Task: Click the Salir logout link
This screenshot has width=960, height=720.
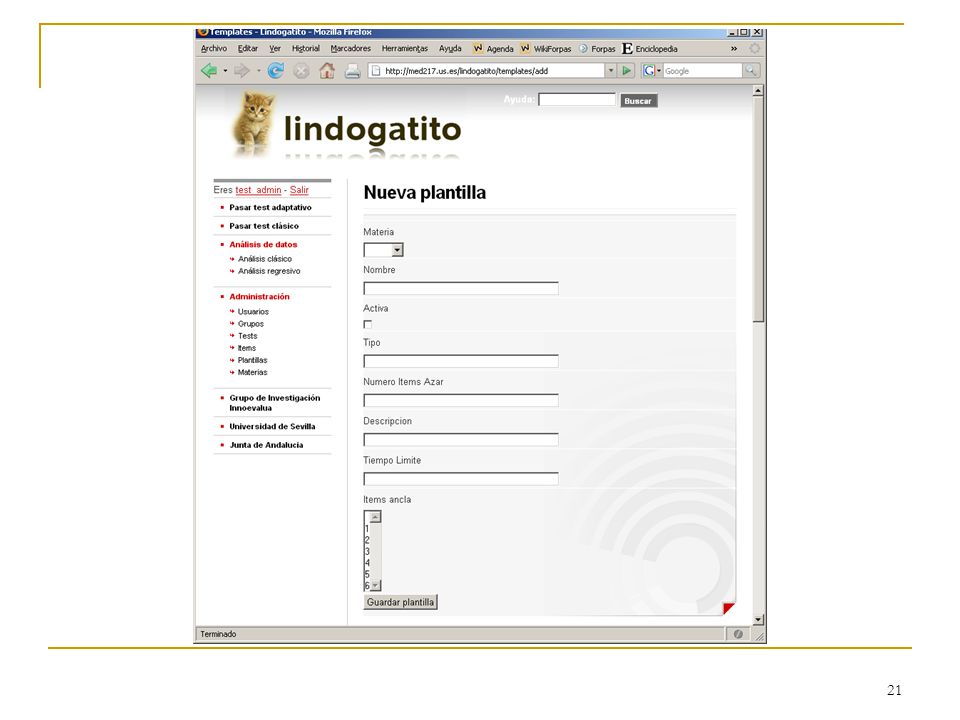Action: click(x=299, y=190)
